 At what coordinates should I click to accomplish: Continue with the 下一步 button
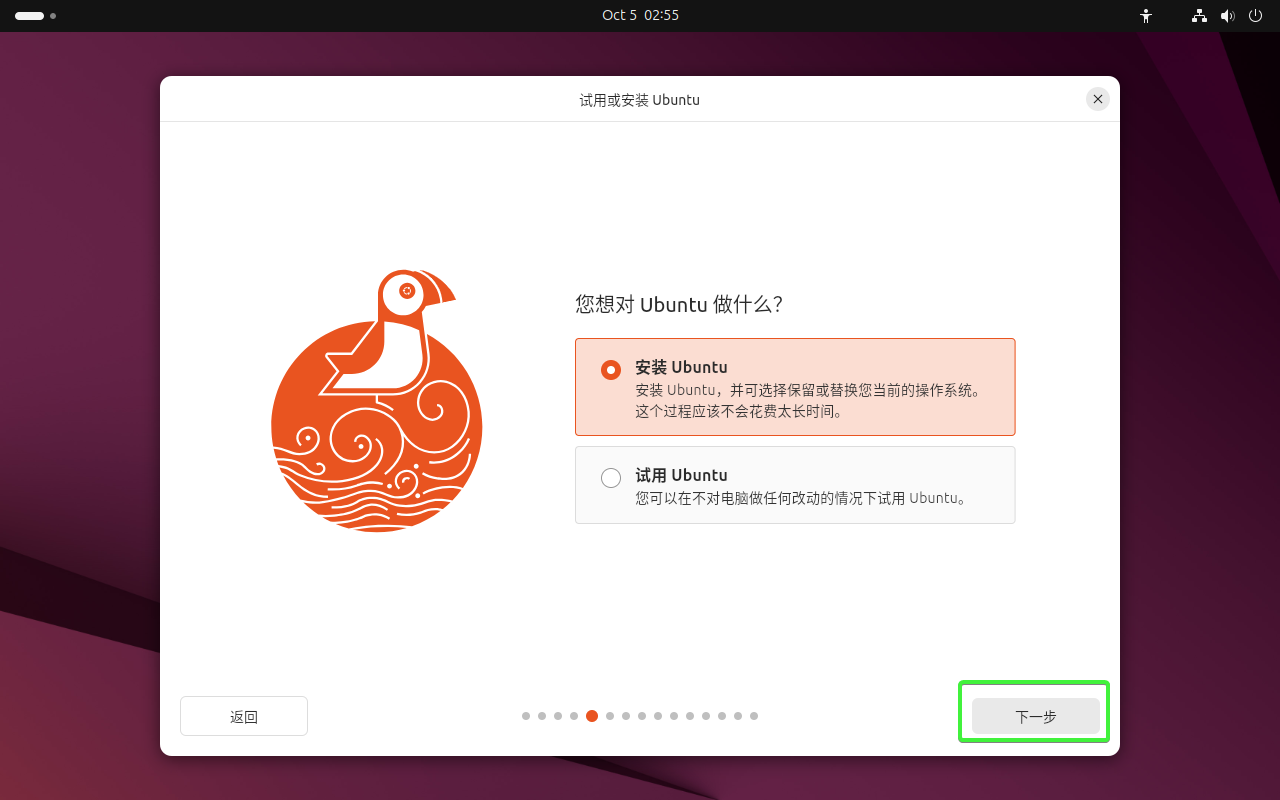(x=1036, y=716)
